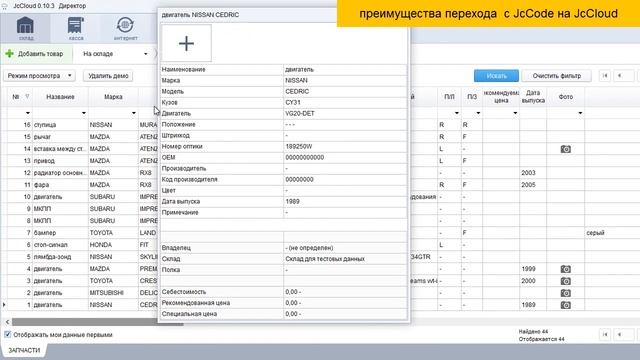Click the Найдено 44 status text

tap(533, 331)
